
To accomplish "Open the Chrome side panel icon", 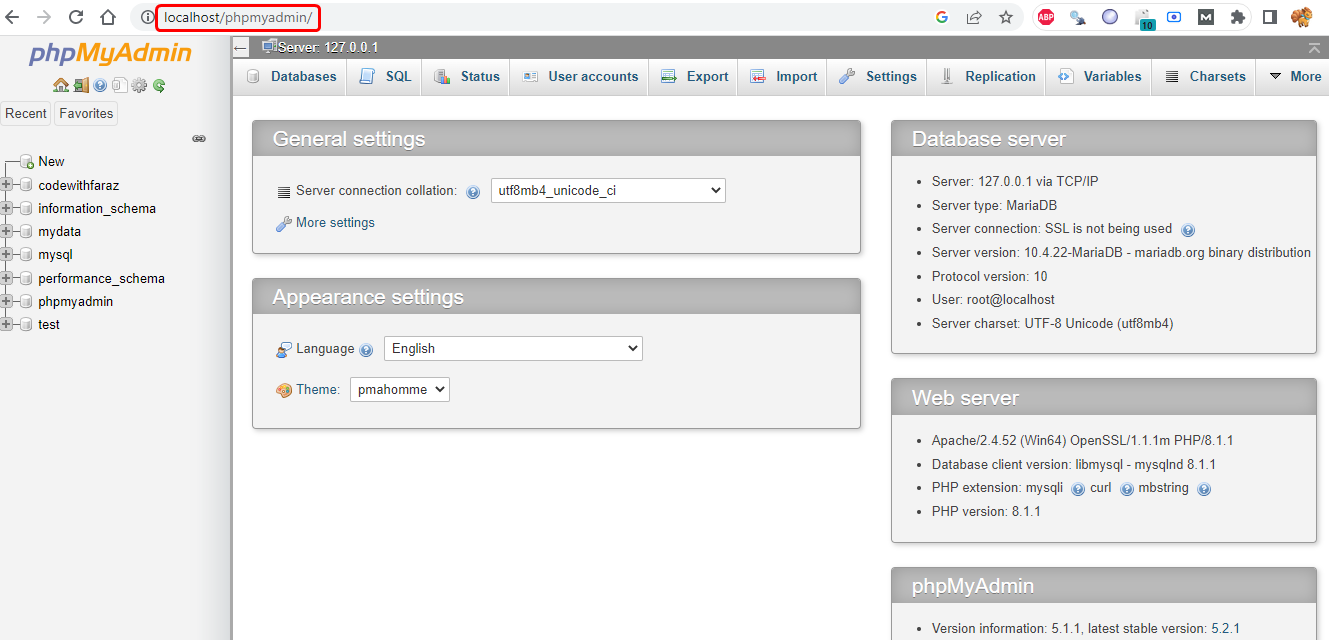I will (x=1269, y=17).
